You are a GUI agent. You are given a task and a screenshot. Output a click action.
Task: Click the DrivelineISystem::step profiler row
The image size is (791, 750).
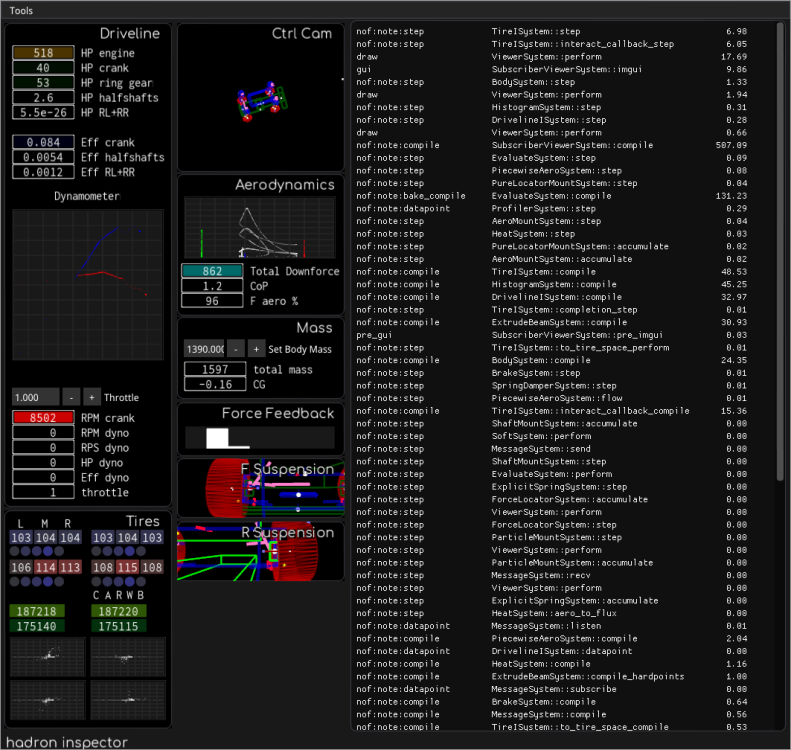click(x=551, y=120)
